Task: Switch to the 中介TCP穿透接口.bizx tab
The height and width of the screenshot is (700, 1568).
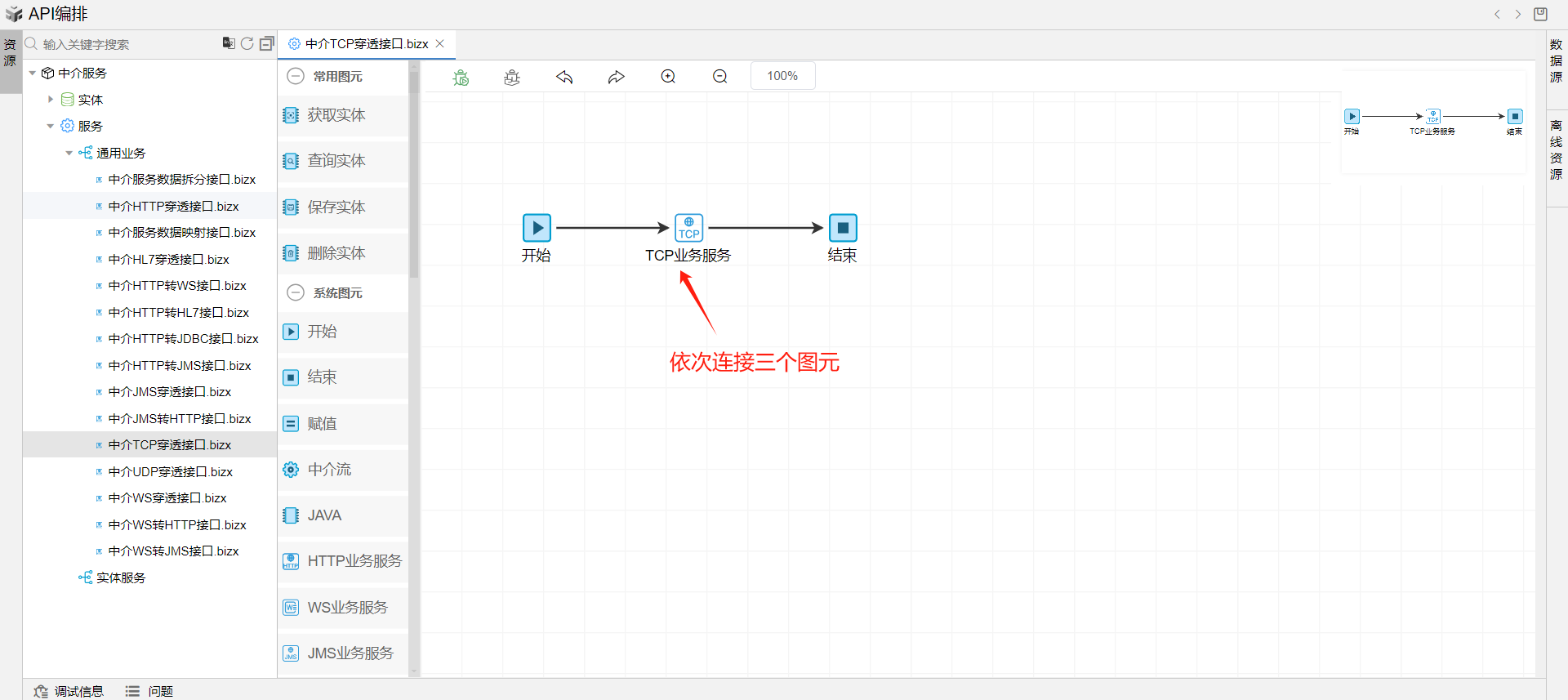Action: 366,44
